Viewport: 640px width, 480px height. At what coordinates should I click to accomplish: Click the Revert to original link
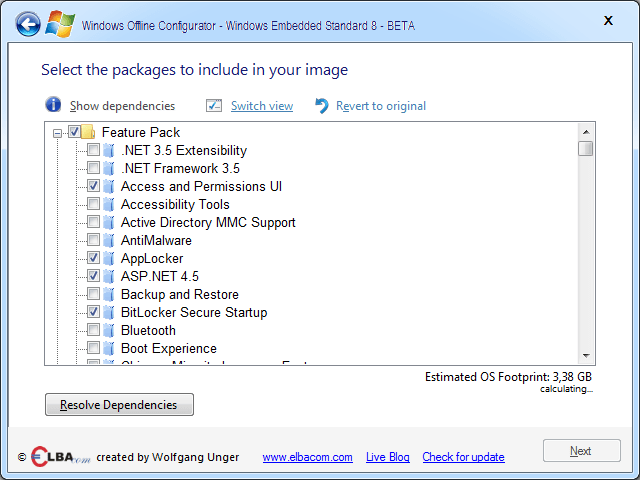pos(381,106)
